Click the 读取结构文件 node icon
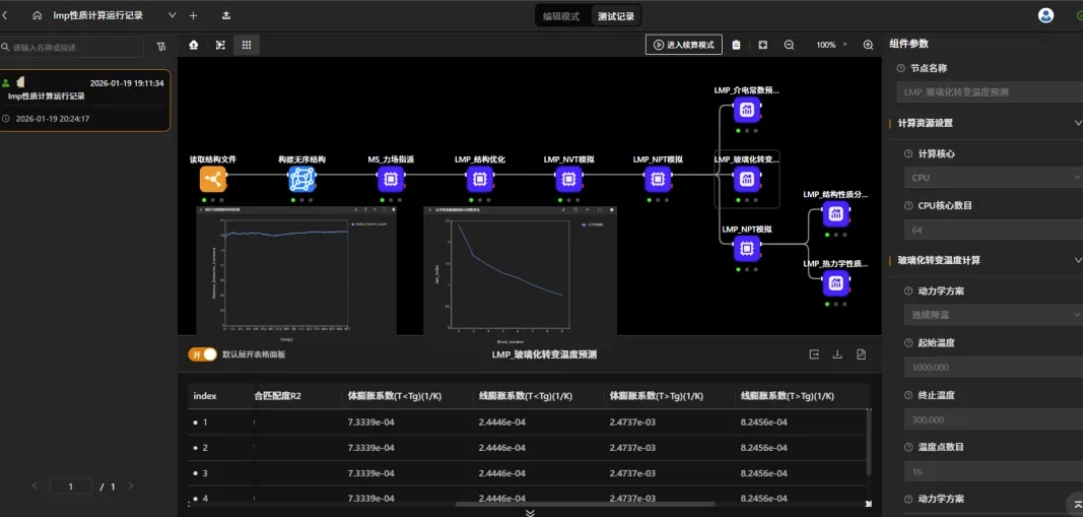The height and width of the screenshot is (517, 1083). [x=213, y=179]
